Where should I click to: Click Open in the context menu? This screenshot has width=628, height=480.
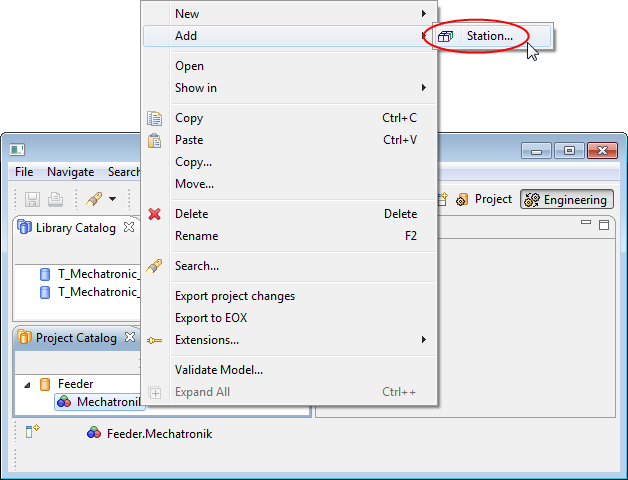[290, 66]
